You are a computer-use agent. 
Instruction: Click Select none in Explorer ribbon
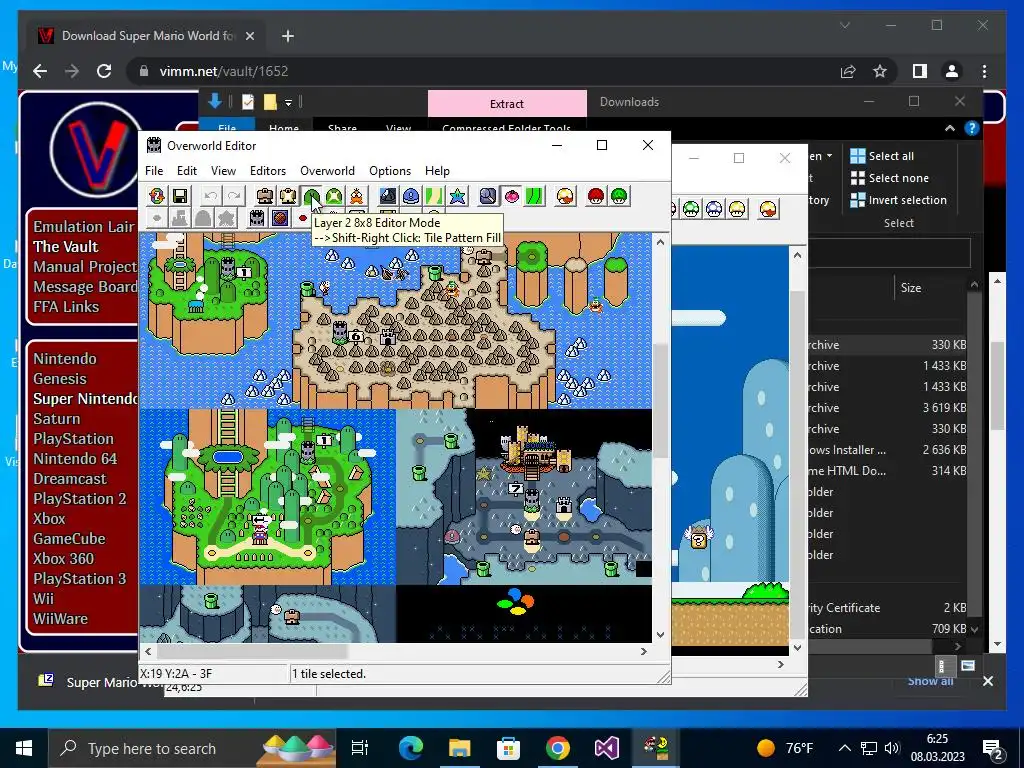click(889, 178)
